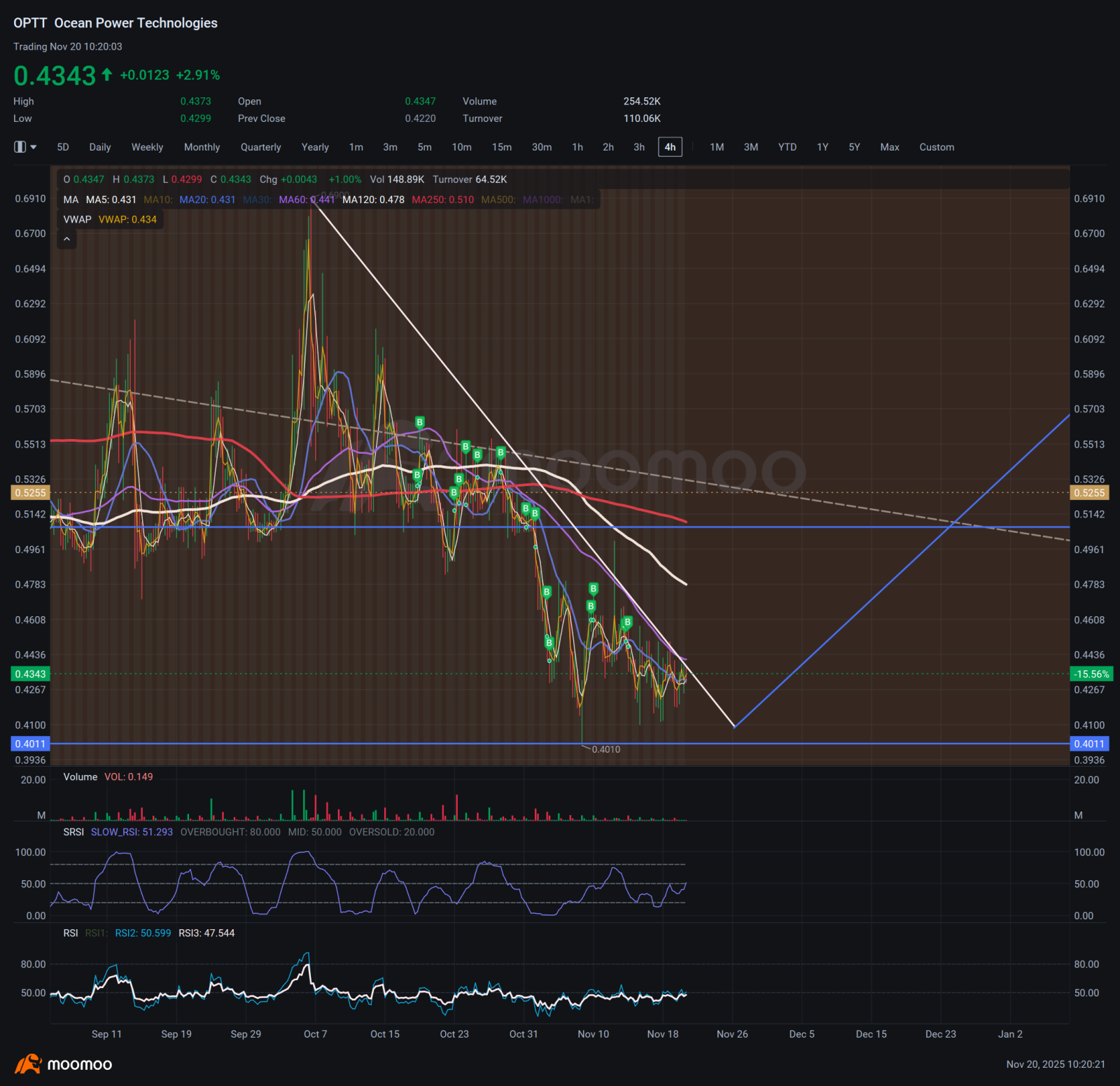This screenshot has width=1120, height=1086.
Task: Choose the 5m interval
Action: point(424,147)
